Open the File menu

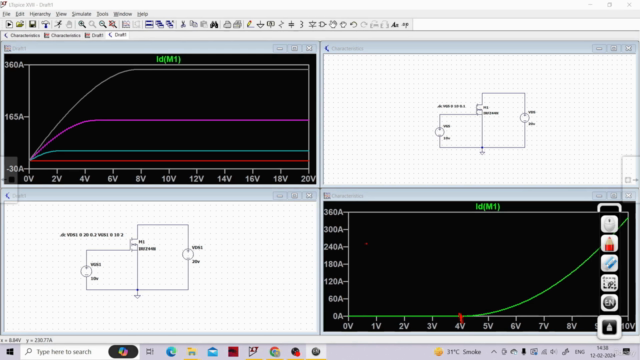(7, 14)
